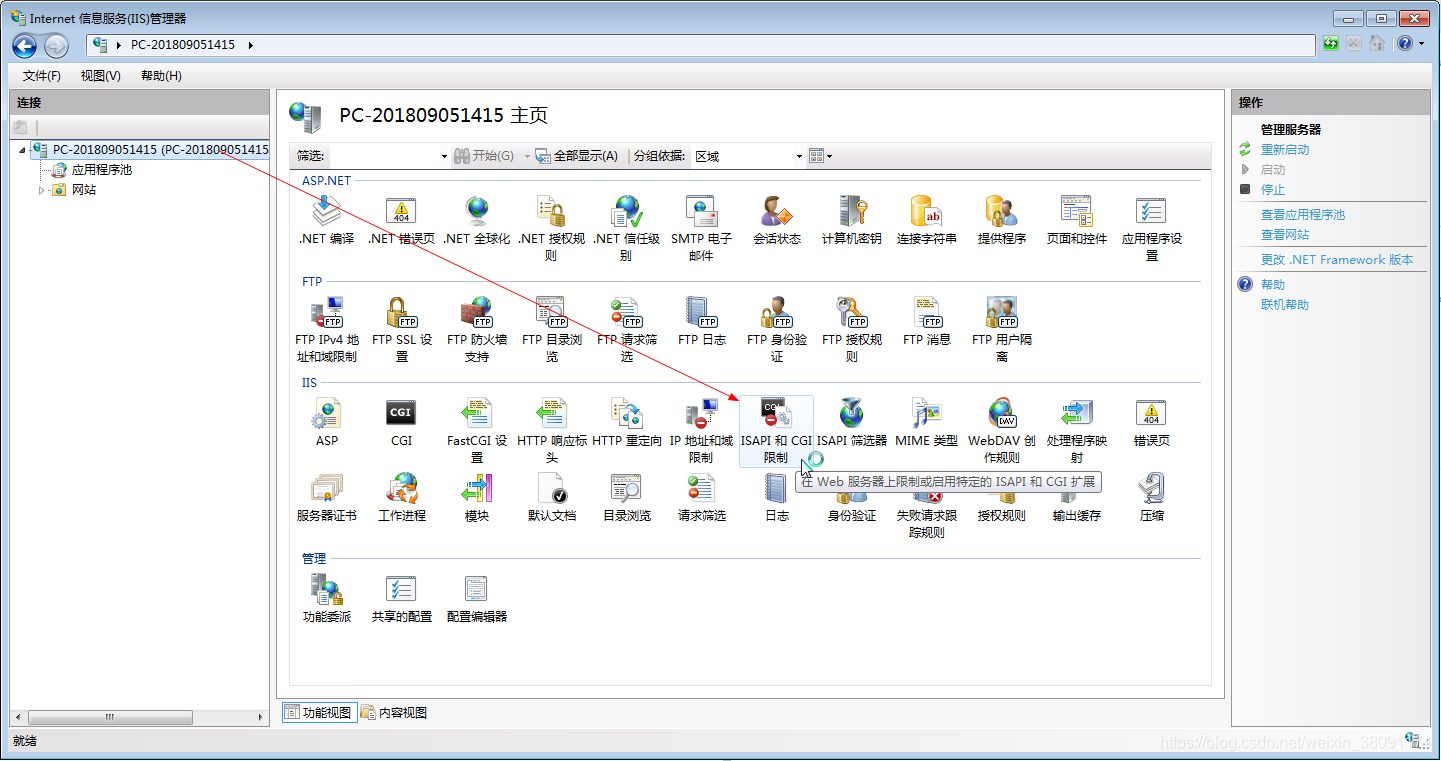The width and height of the screenshot is (1441, 761).
Task: Open the SMTP 电子邮件 feature
Action: pos(701,228)
